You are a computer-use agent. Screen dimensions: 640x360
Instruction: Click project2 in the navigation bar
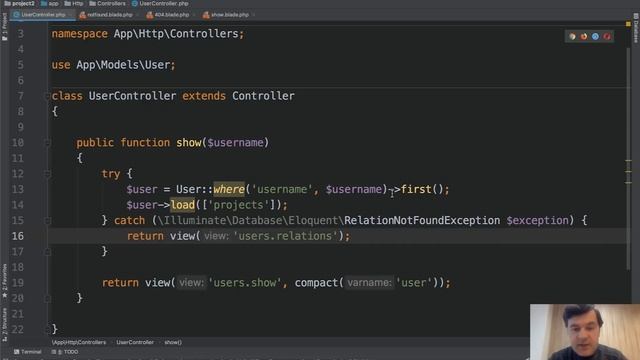[20, 3]
